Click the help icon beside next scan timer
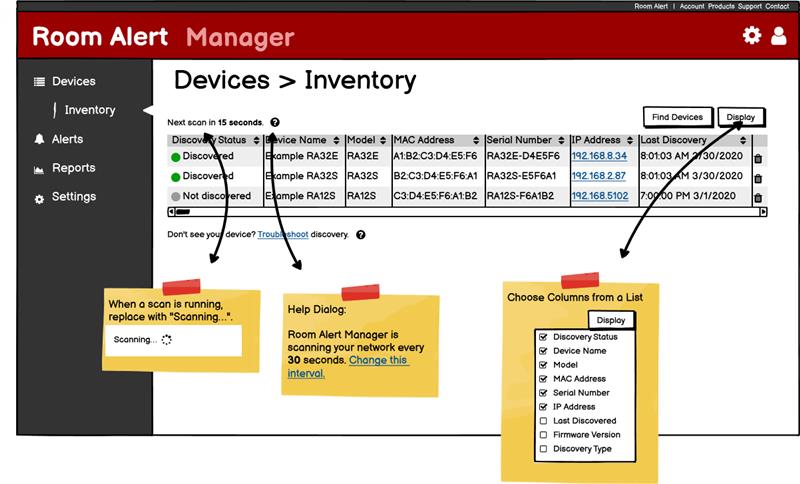800x484 pixels. [275, 122]
